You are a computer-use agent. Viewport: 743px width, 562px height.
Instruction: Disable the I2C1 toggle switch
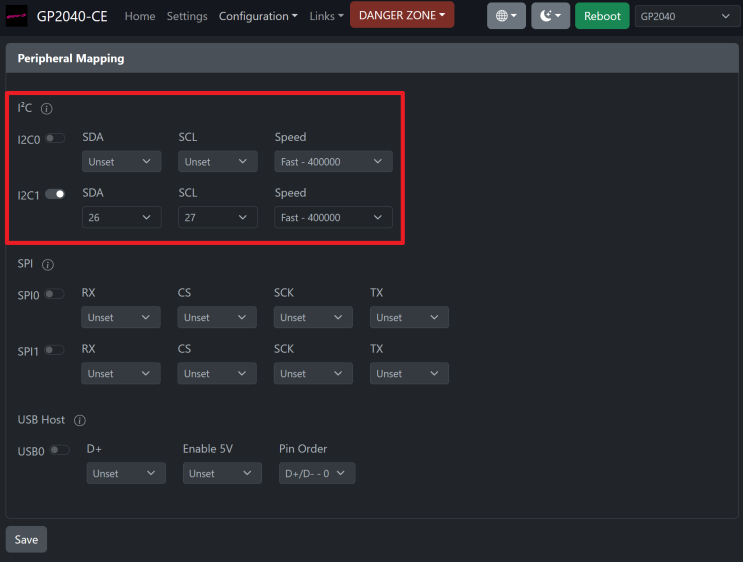tap(55, 194)
